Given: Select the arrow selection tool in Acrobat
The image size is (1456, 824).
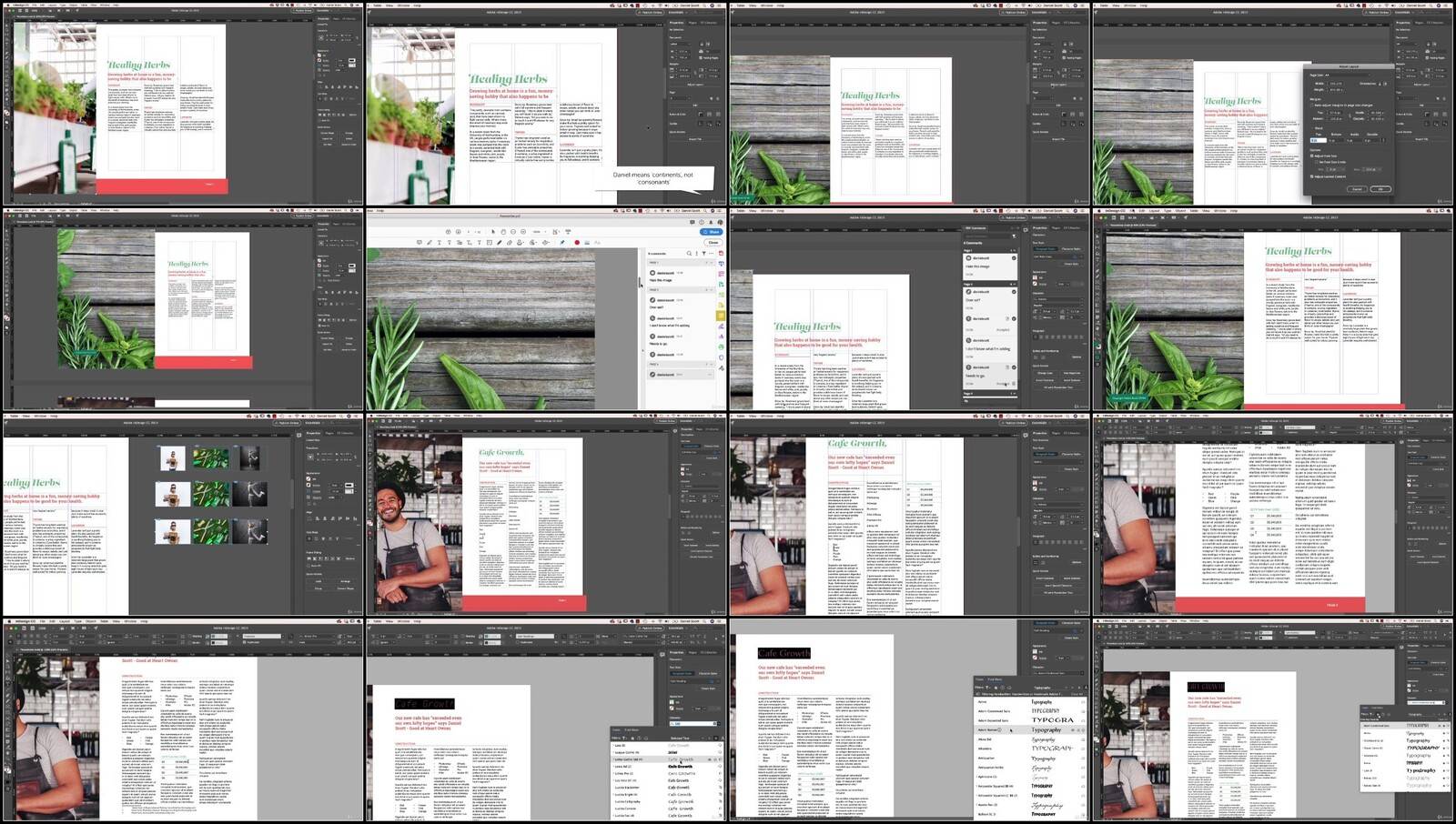Looking at the screenshot, I should click(493, 232).
